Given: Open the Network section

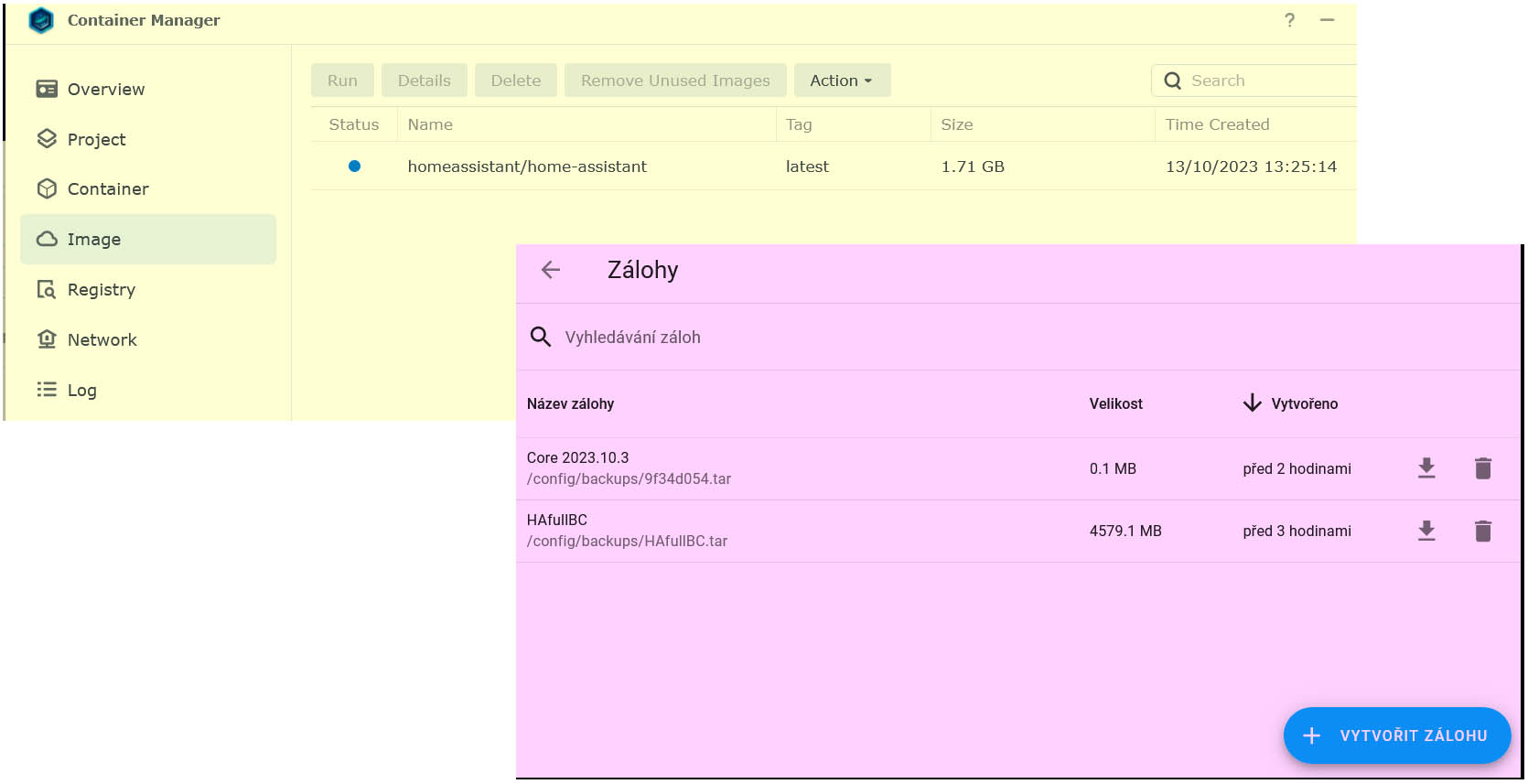Looking at the screenshot, I should [148, 339].
